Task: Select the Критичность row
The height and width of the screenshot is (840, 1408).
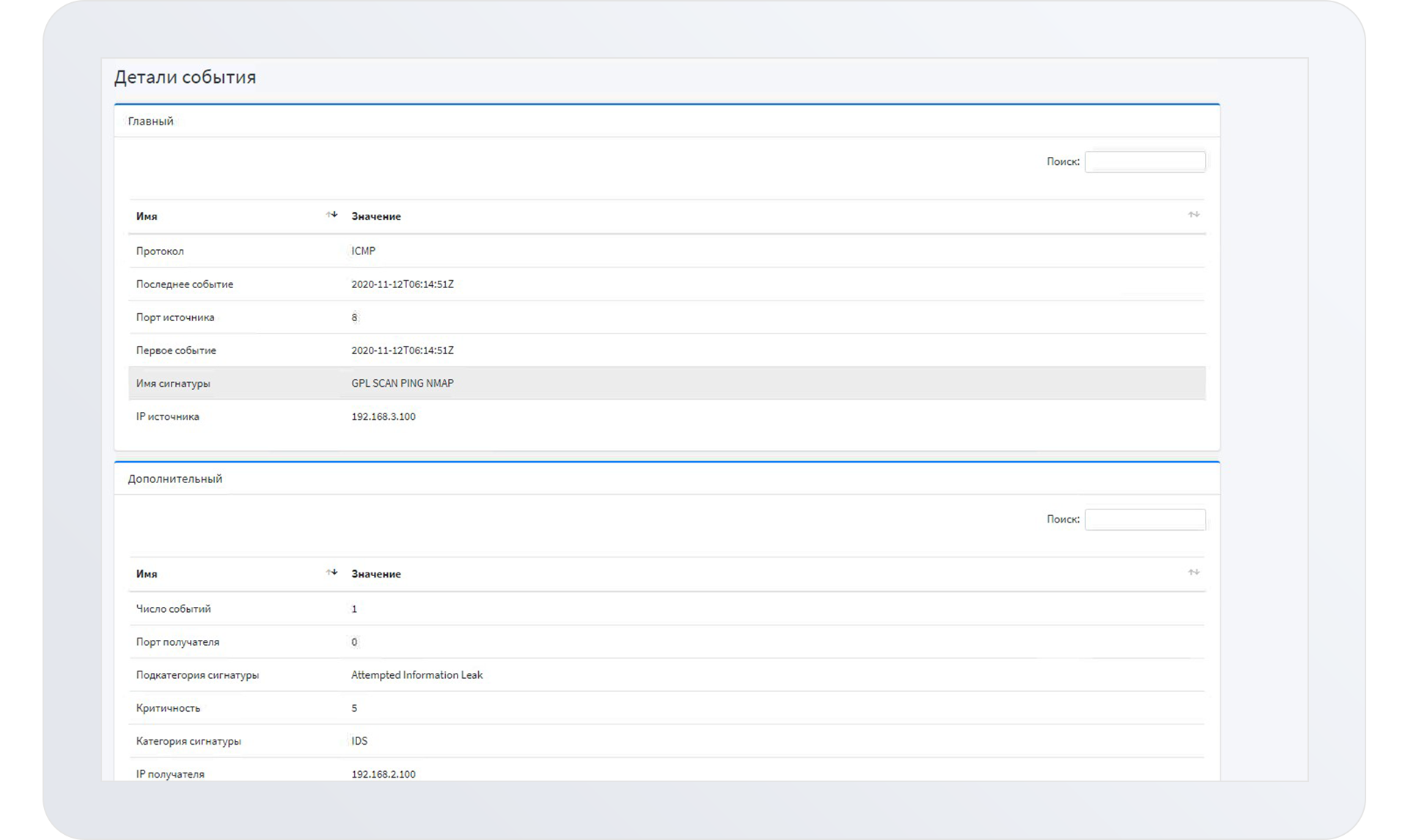Action: tap(168, 708)
